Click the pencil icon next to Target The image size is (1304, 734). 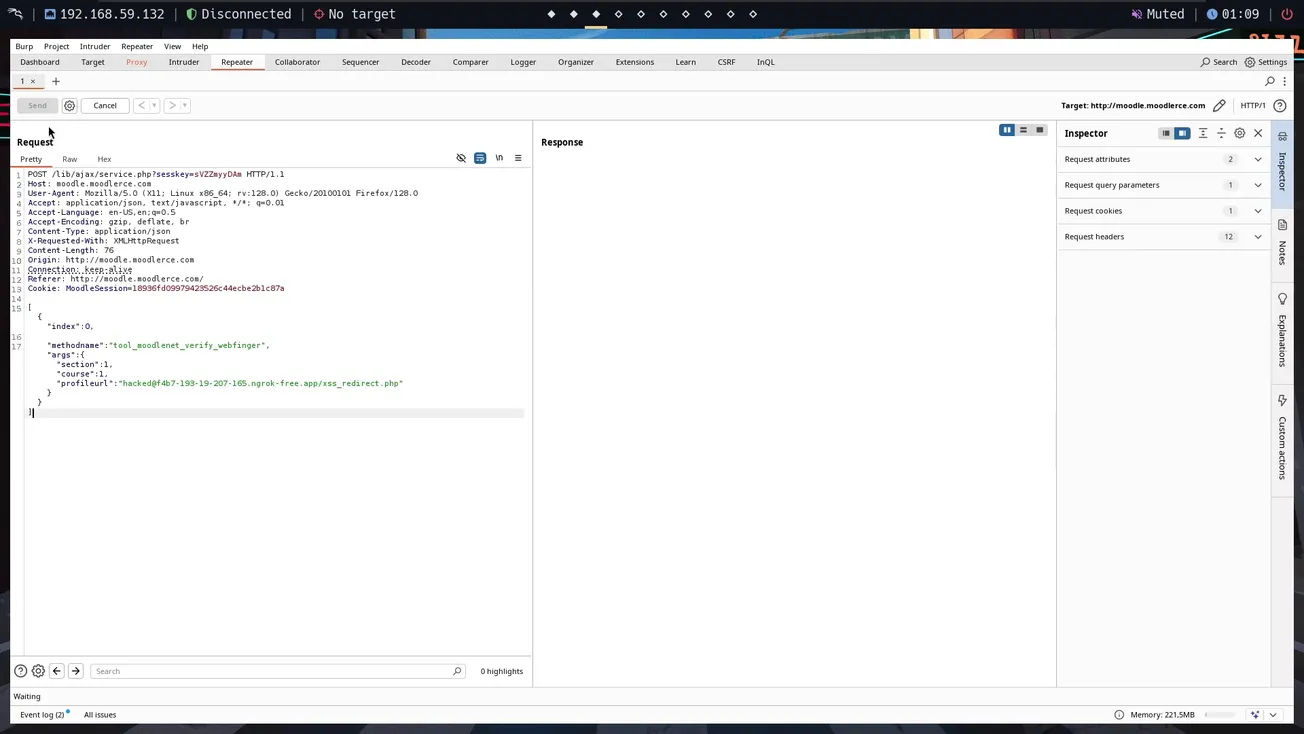tap(1219, 105)
